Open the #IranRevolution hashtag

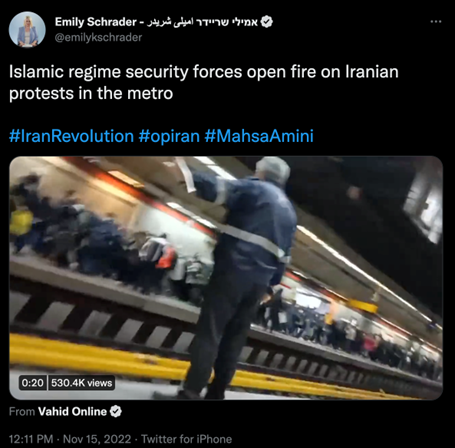click(x=71, y=136)
